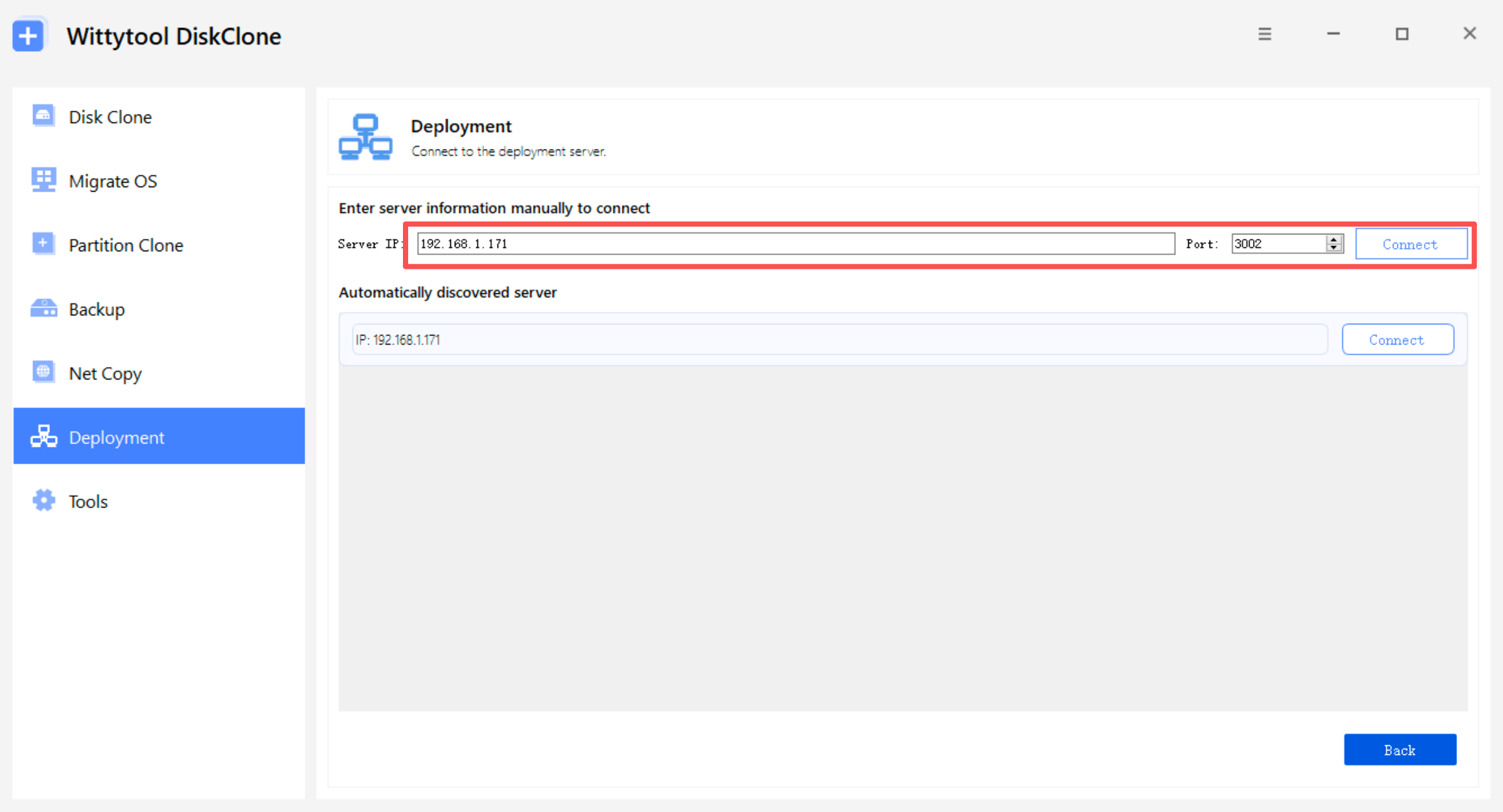
Task: Click the Disk Clone sidebar icon
Action: 43,117
